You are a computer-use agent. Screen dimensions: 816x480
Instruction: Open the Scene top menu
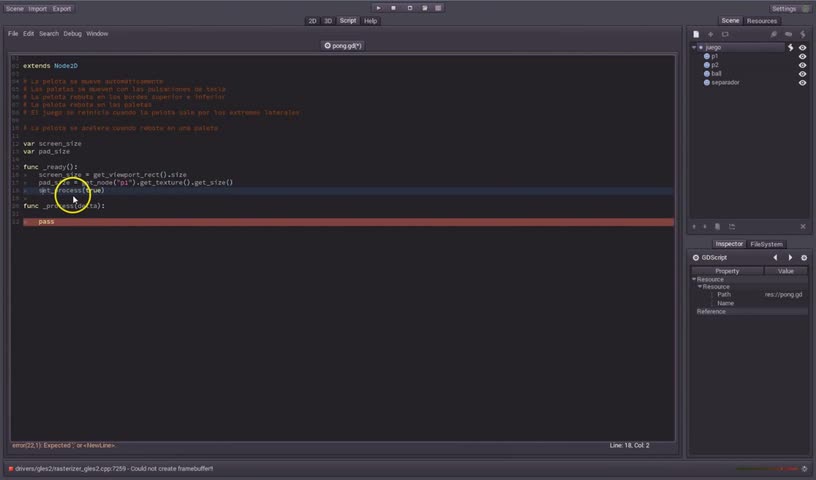15,9
